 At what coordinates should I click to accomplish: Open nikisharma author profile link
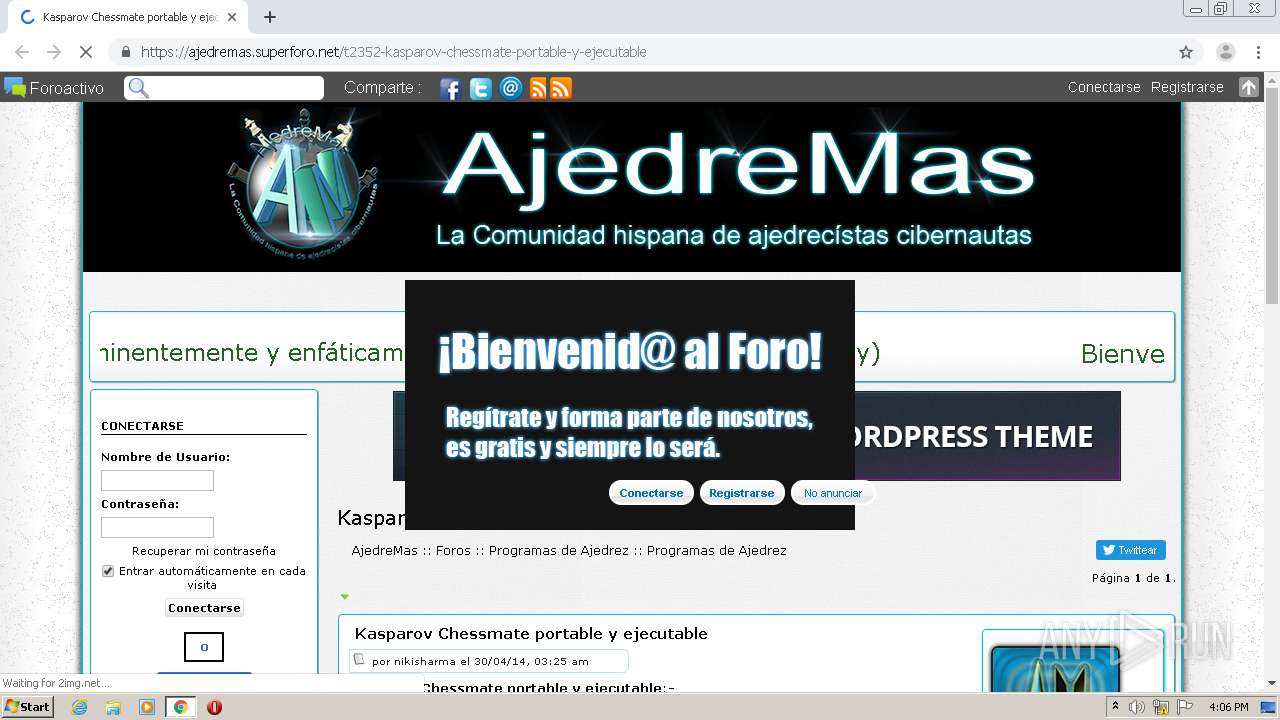425,661
